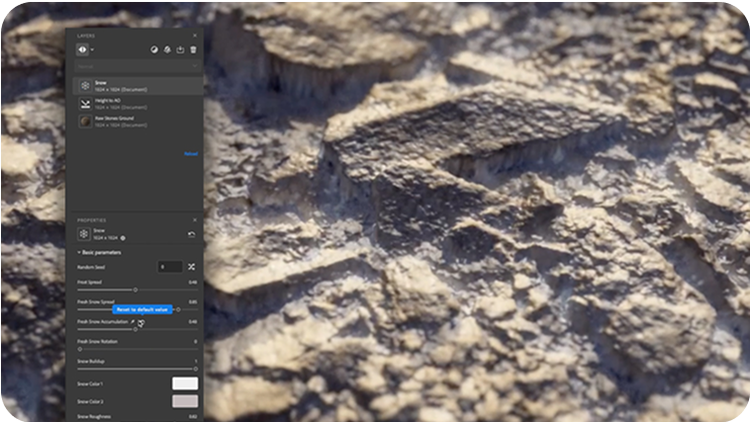Randomize the seed with the shuffle icon
Image resolution: width=750 pixels, height=422 pixels.
click(191, 267)
